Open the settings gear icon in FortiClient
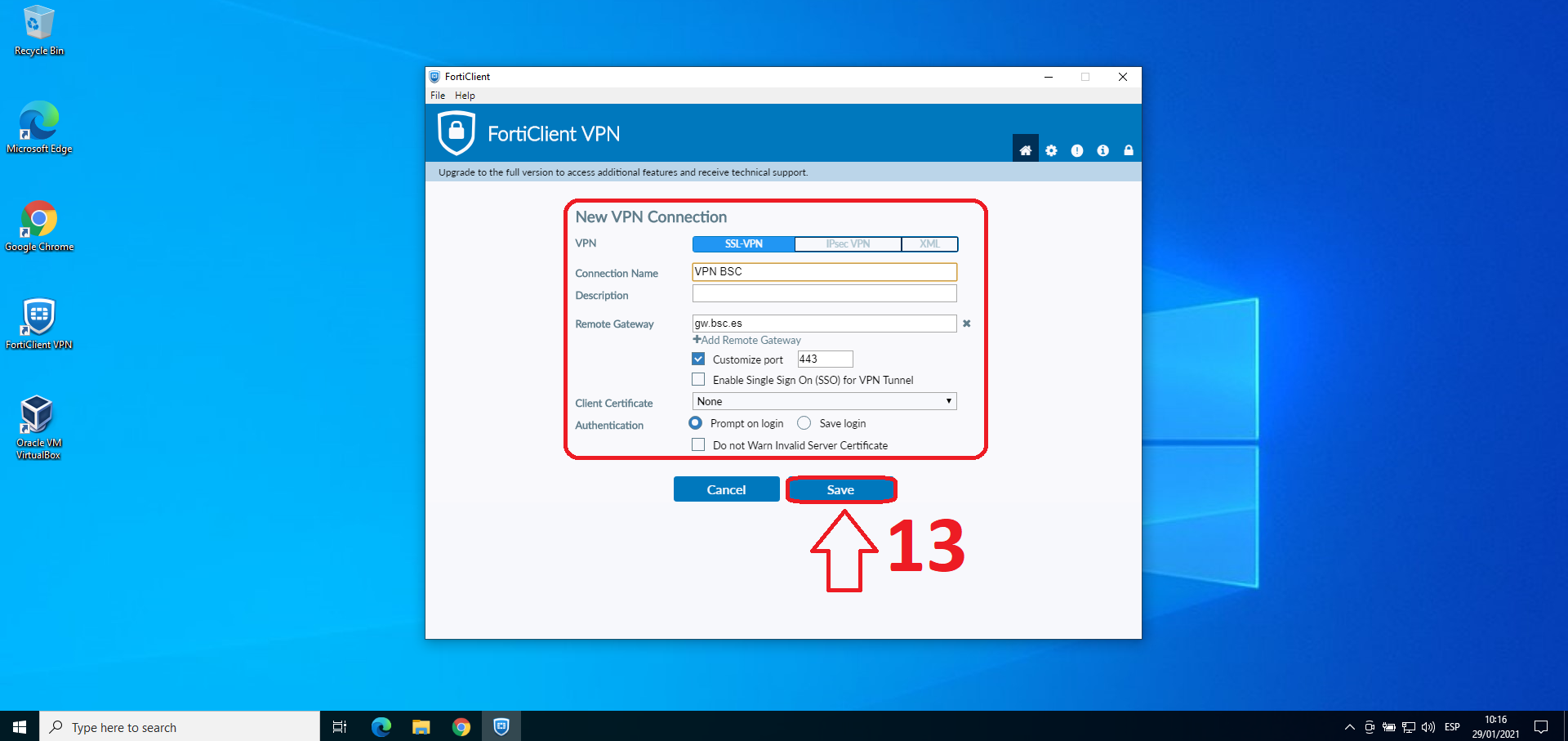 1051,150
